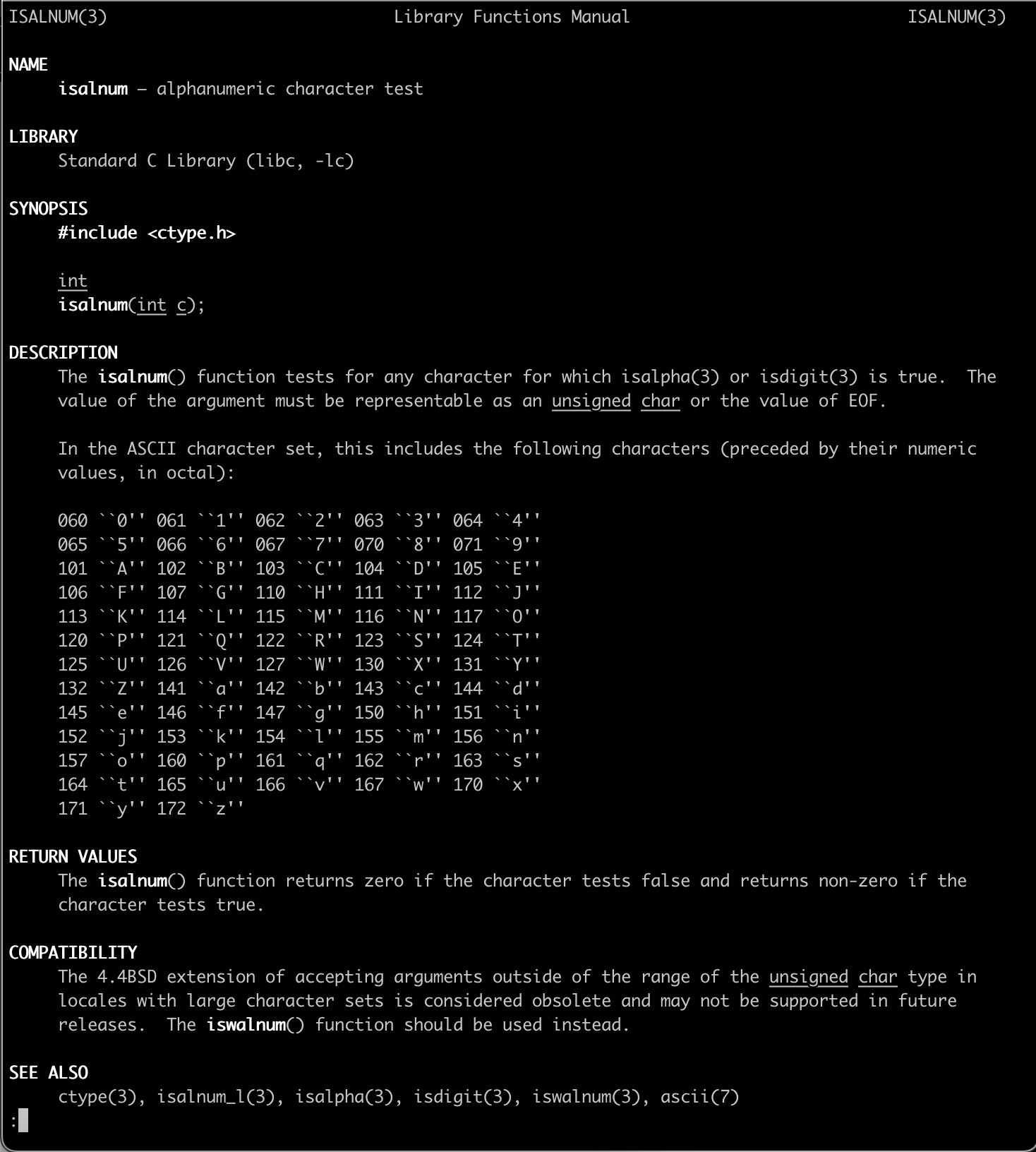Click the ctype(3) cross reference
The height and width of the screenshot is (1152, 1036).
[97, 1097]
